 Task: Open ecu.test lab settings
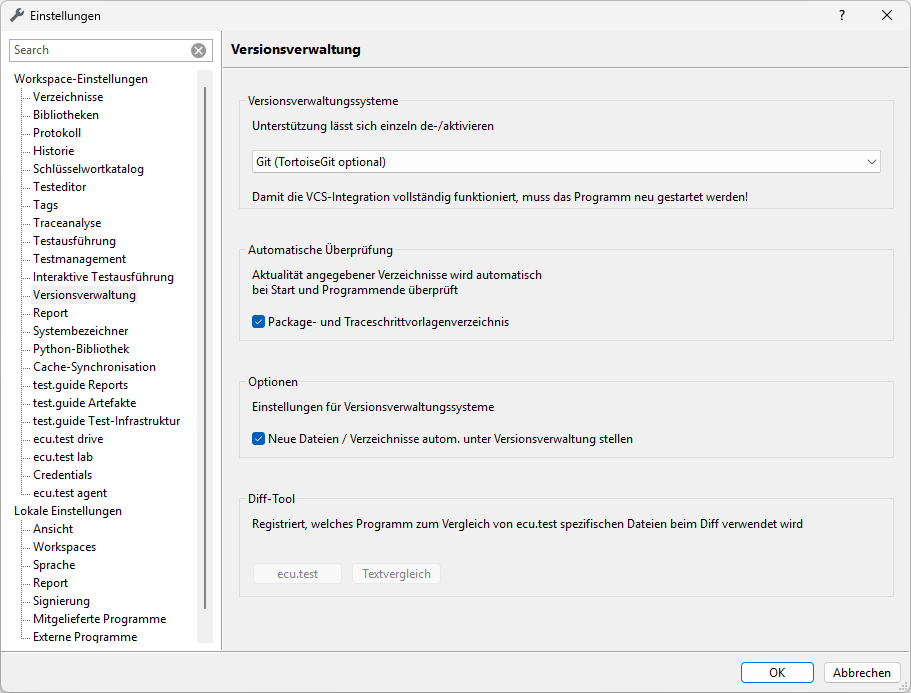click(63, 457)
